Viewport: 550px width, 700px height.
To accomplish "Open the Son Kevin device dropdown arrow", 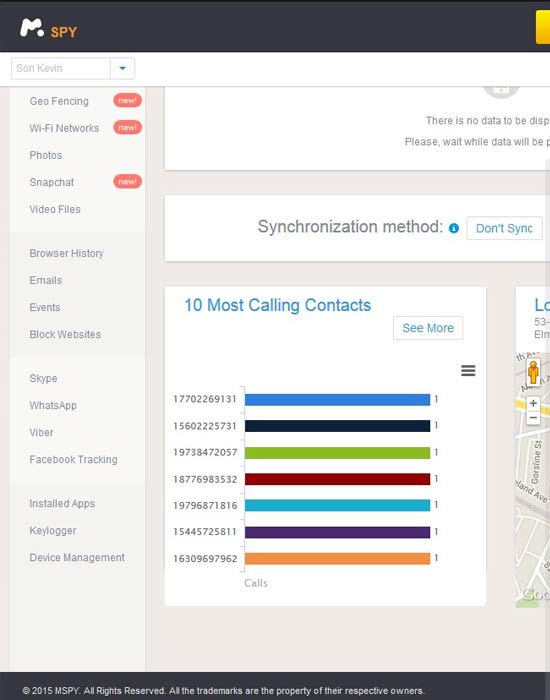I will [123, 68].
